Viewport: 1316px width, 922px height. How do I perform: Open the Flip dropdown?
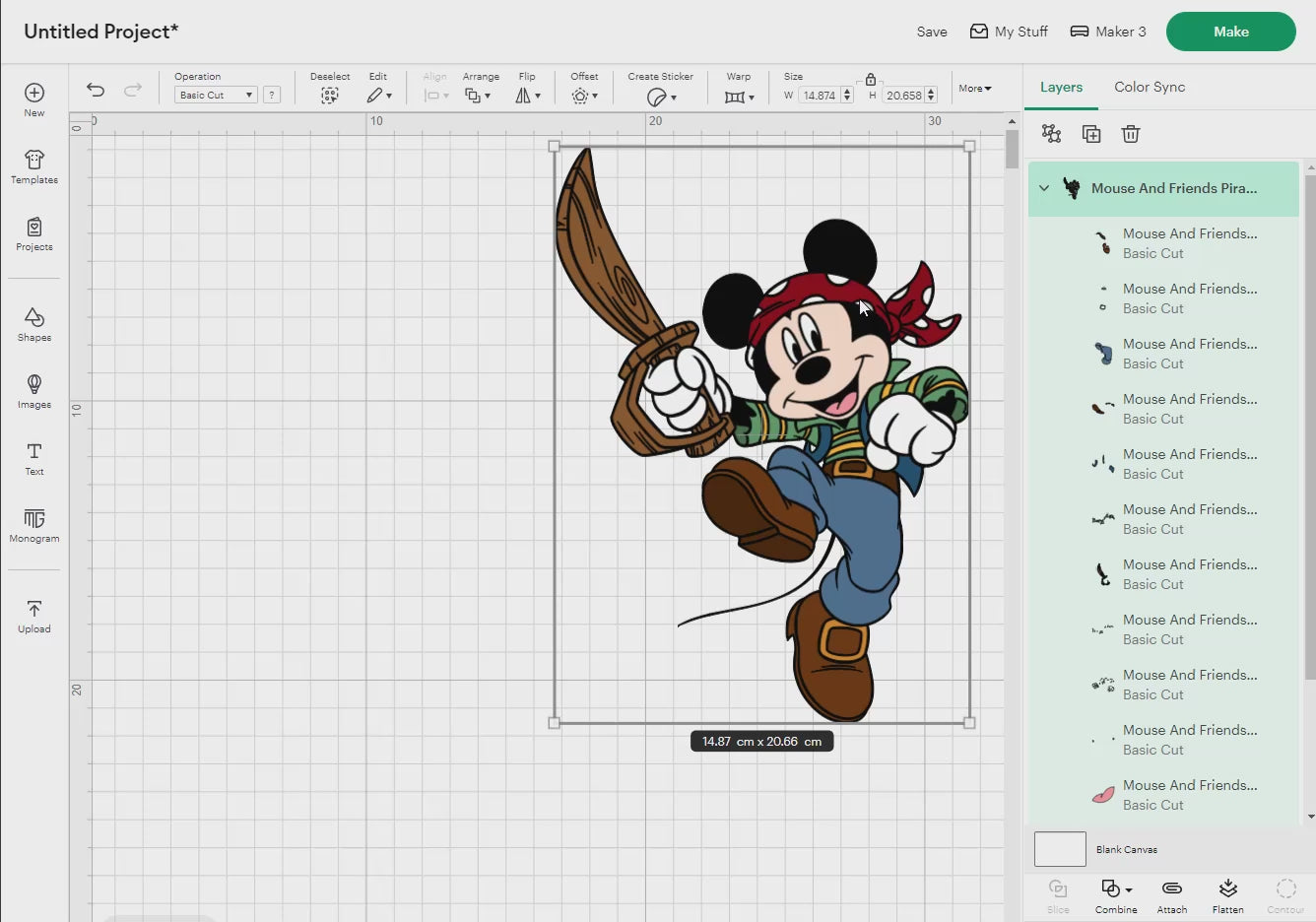click(x=528, y=96)
